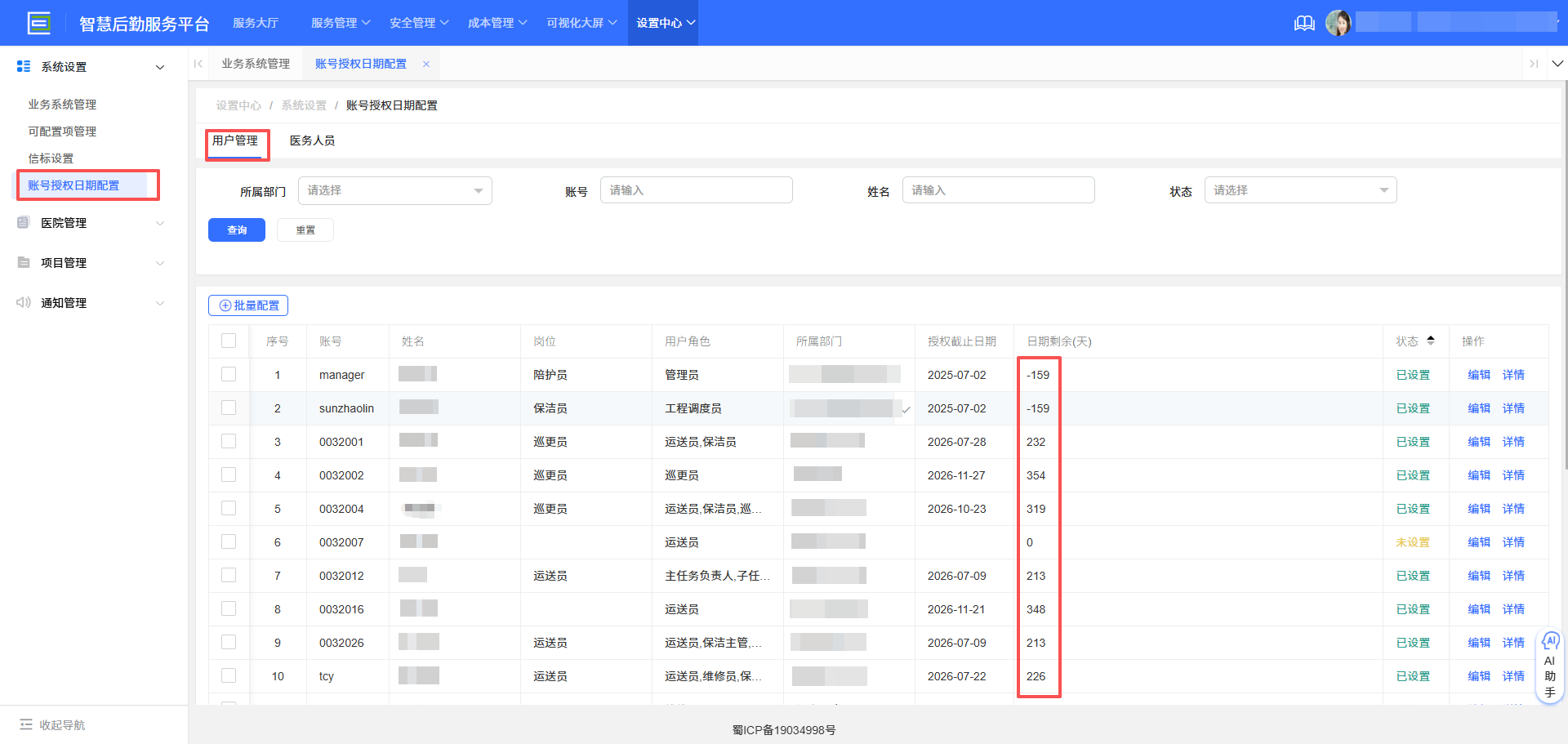Click the 账号 input field
Screen dimensions: 1568x744
(696, 189)
